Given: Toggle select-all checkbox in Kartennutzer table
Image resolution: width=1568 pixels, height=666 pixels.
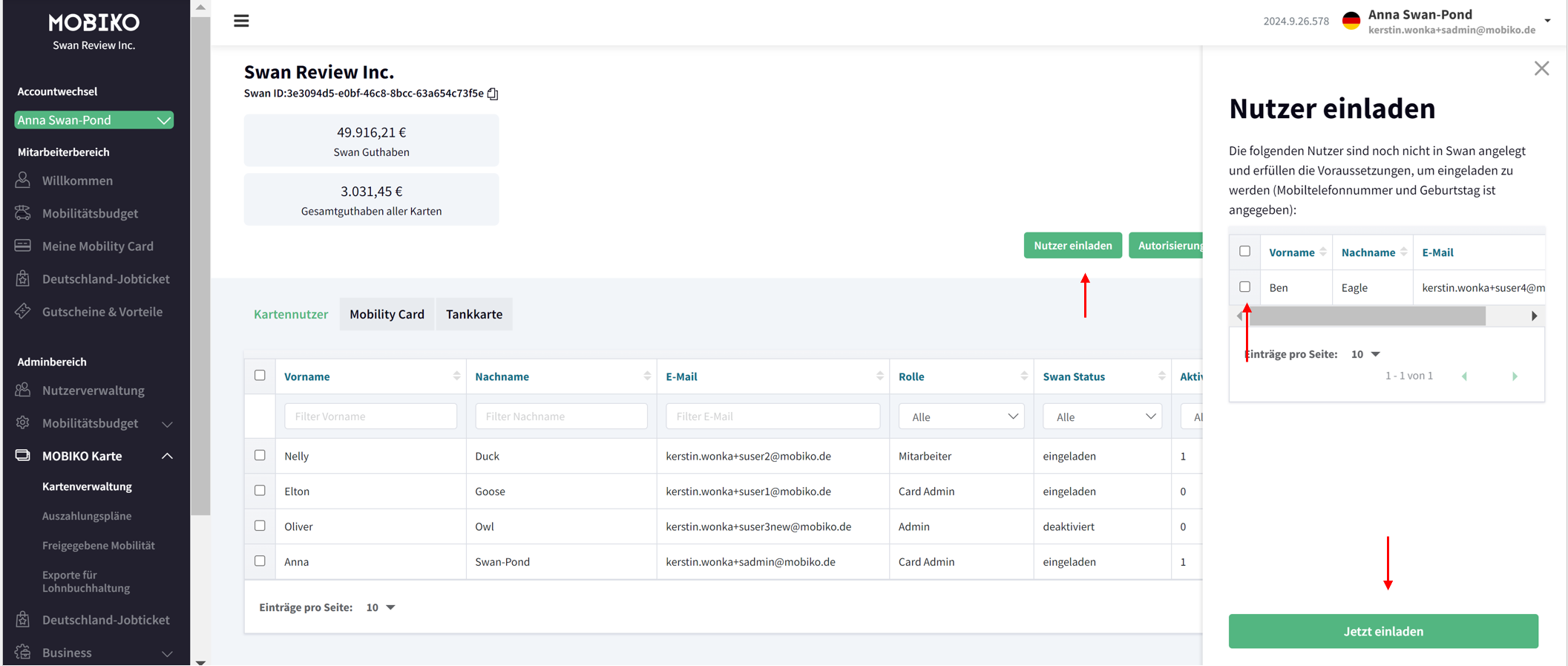Looking at the screenshot, I should pyautogui.click(x=260, y=376).
